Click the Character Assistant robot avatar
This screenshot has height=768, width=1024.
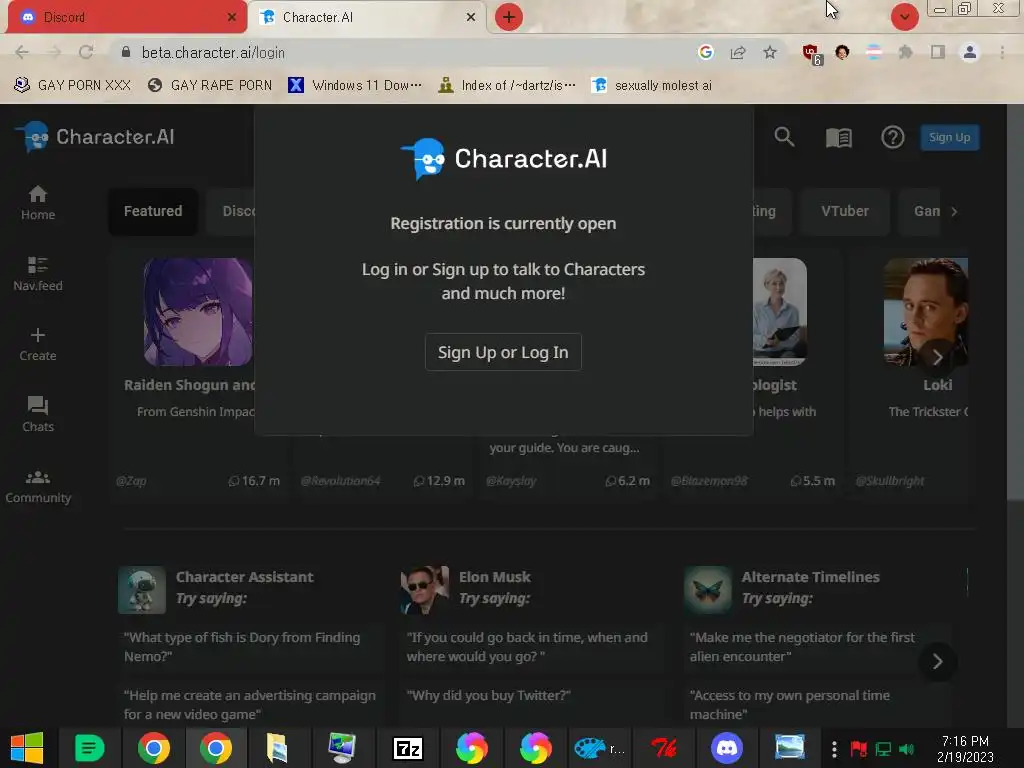point(142,590)
